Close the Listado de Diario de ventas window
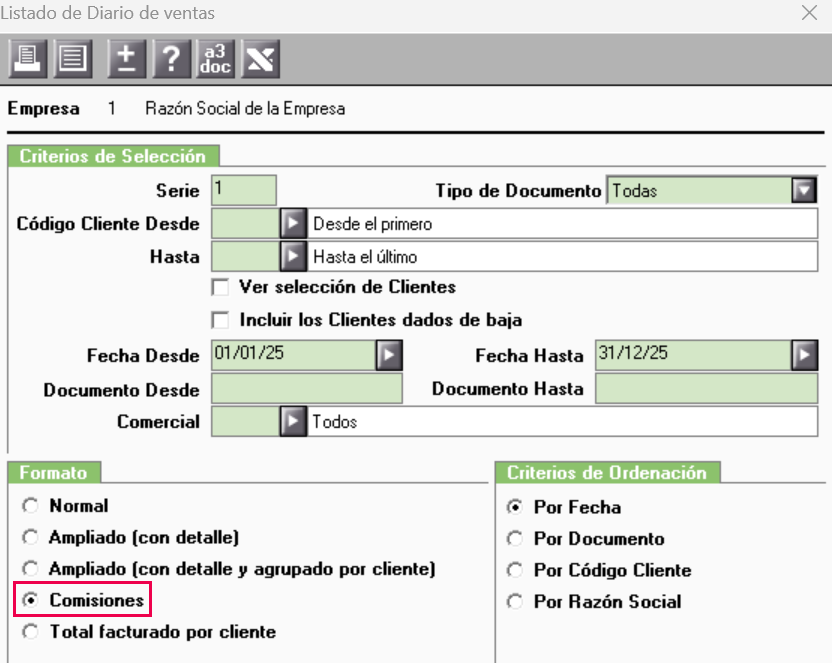This screenshot has height=663, width=832. (x=809, y=13)
